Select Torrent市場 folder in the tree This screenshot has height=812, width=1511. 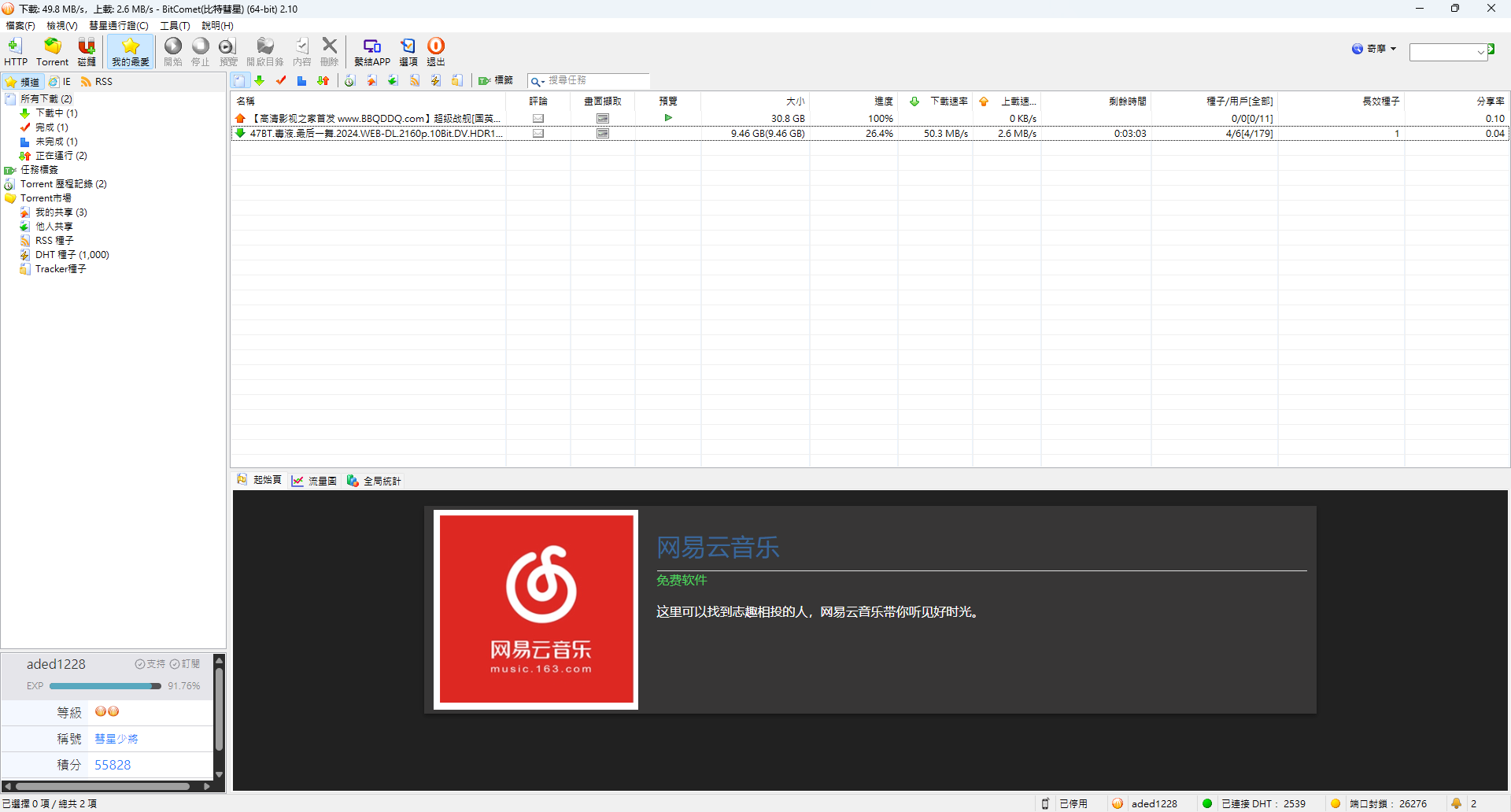[46, 198]
